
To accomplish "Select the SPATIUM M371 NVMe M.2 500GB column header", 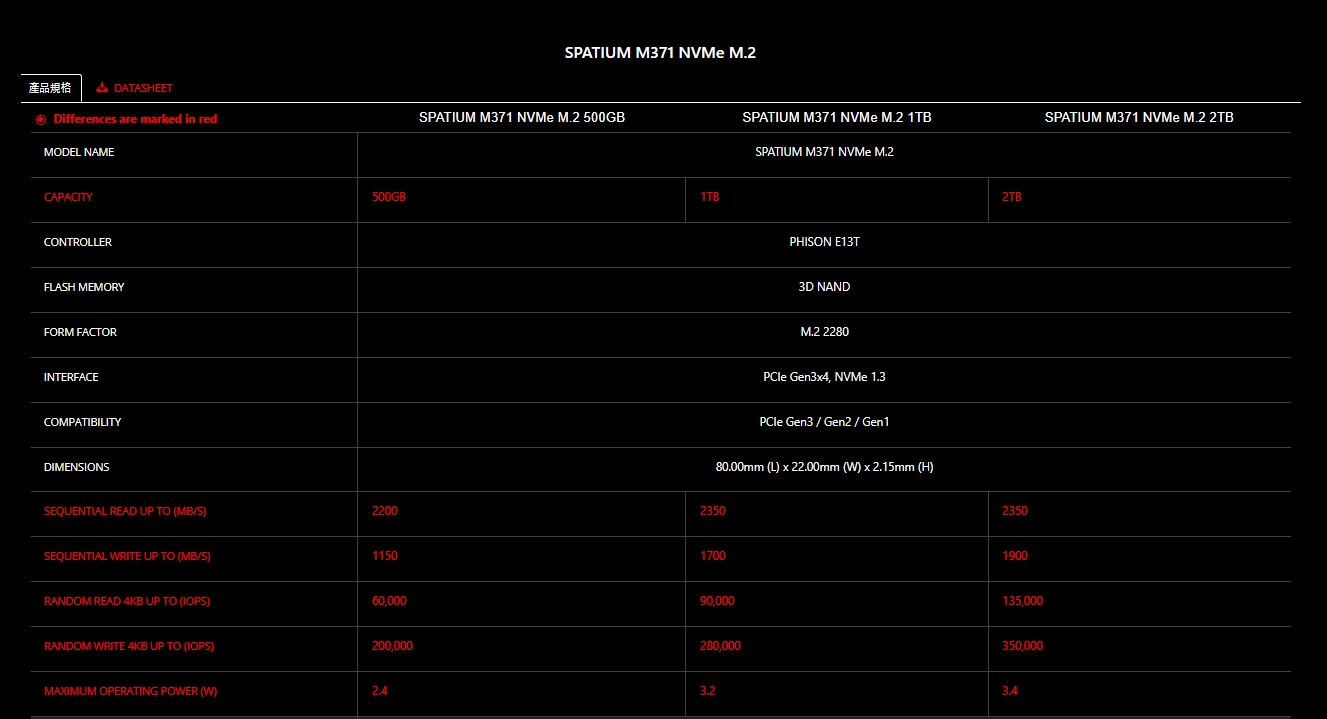I will tap(521, 117).
